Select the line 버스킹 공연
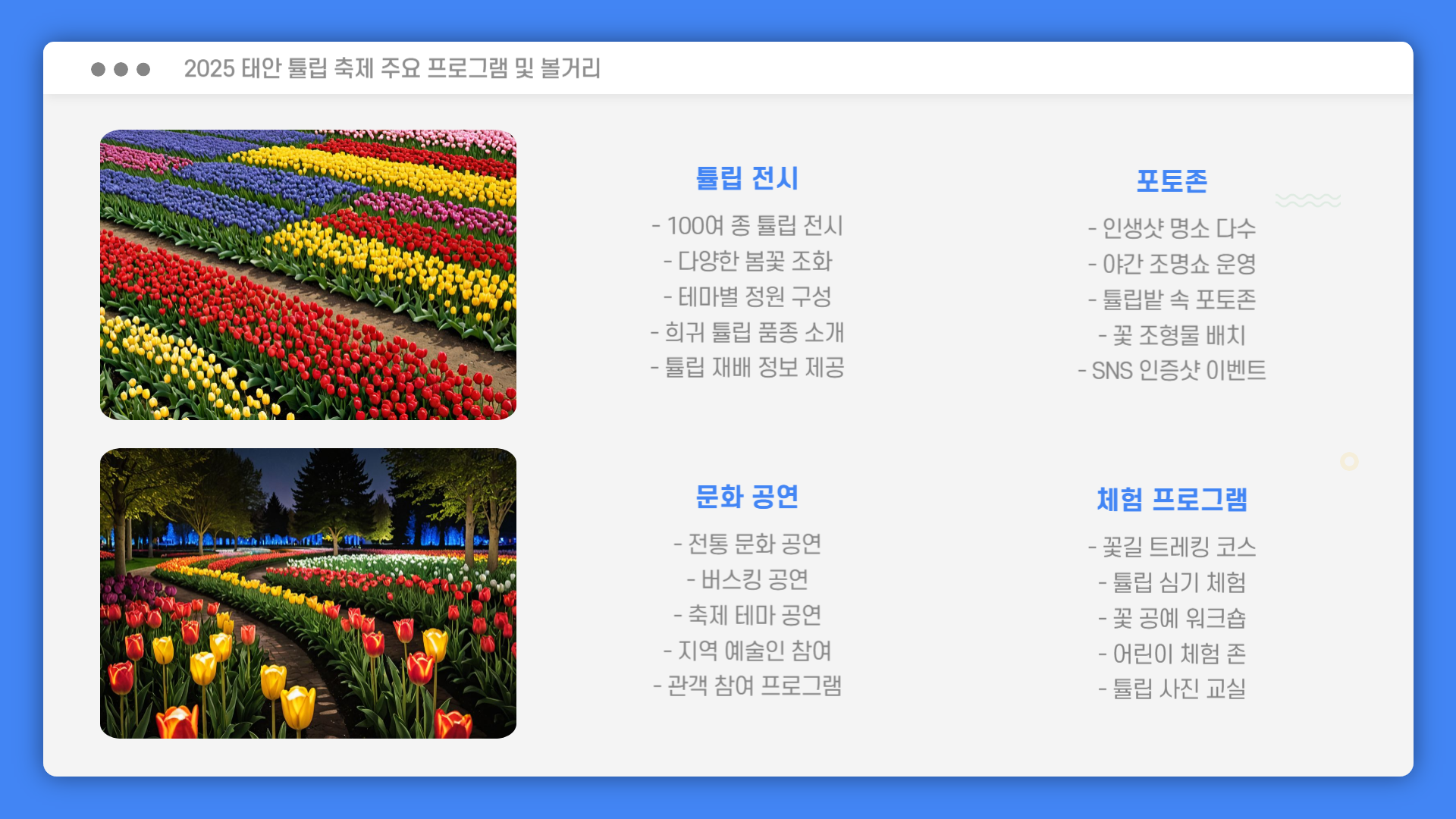 747,580
